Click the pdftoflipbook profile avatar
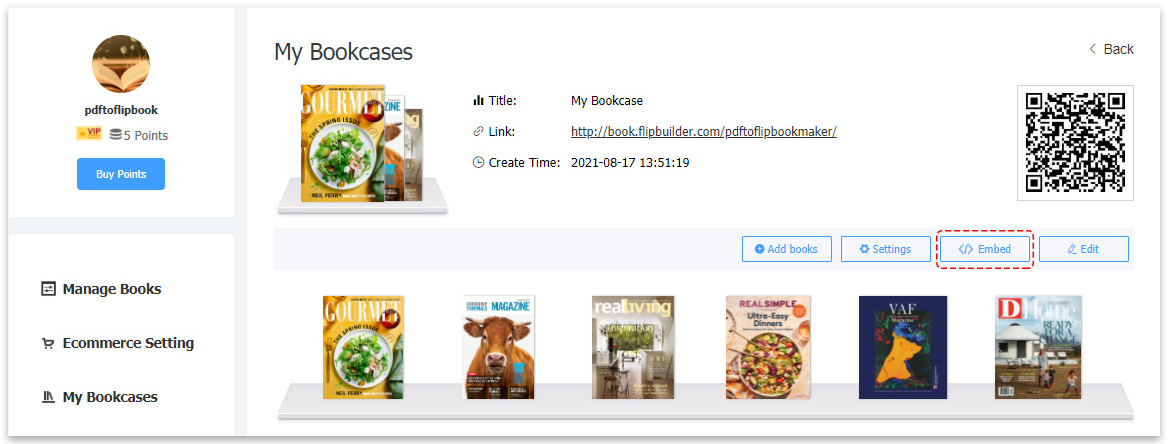Screen dimensions: 1172x444 (121, 64)
